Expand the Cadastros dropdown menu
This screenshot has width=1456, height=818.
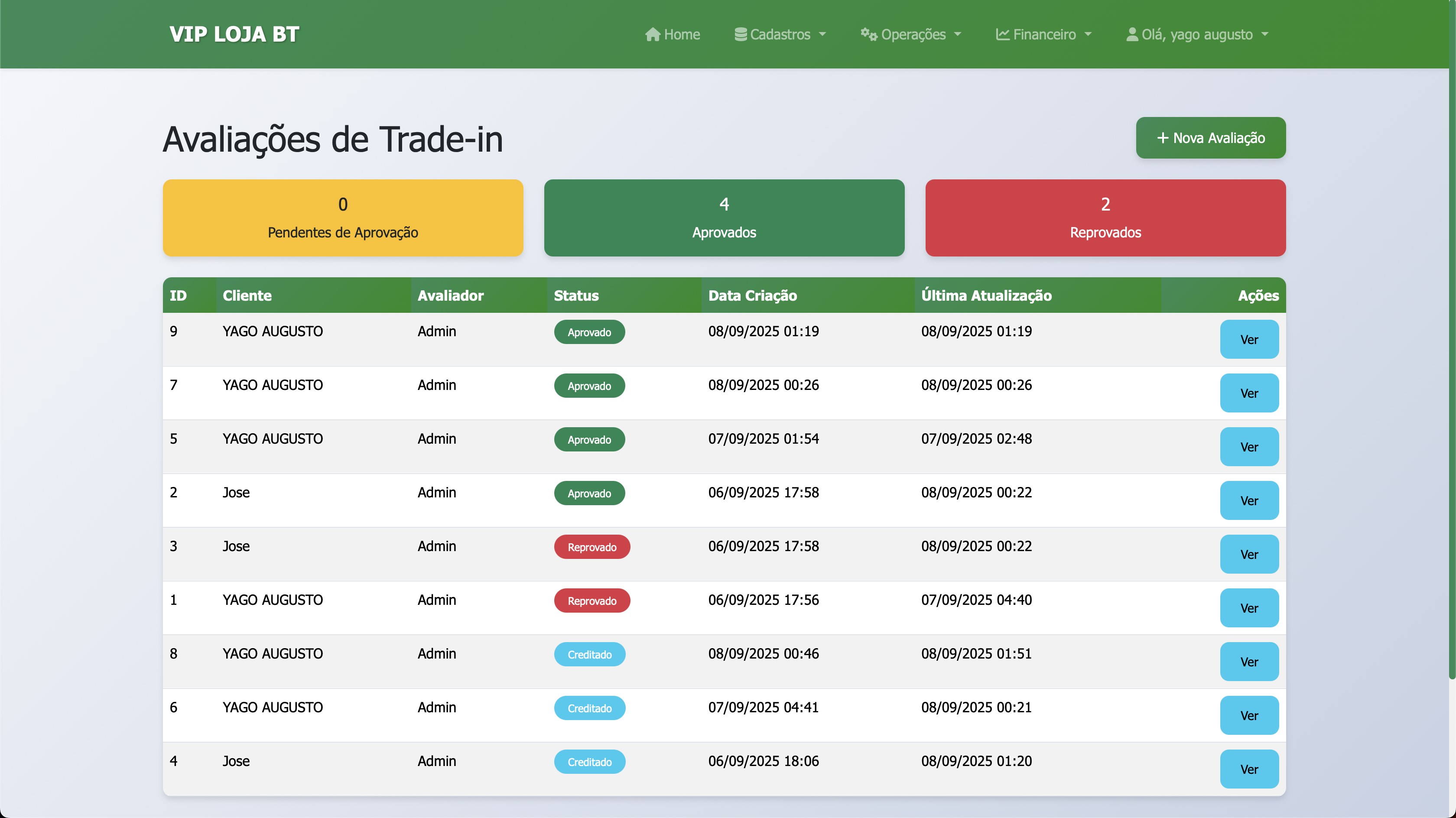[780, 34]
